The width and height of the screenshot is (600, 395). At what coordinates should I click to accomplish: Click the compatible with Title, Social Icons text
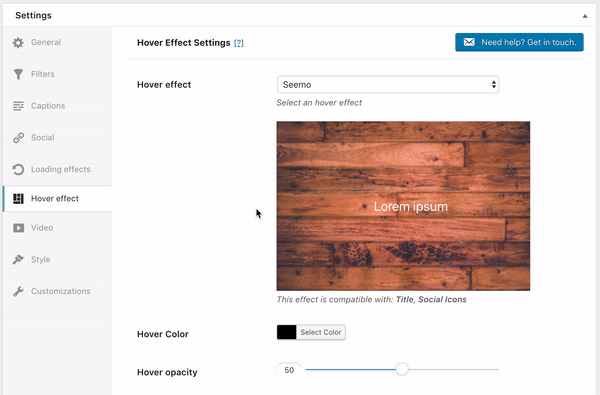click(372, 299)
